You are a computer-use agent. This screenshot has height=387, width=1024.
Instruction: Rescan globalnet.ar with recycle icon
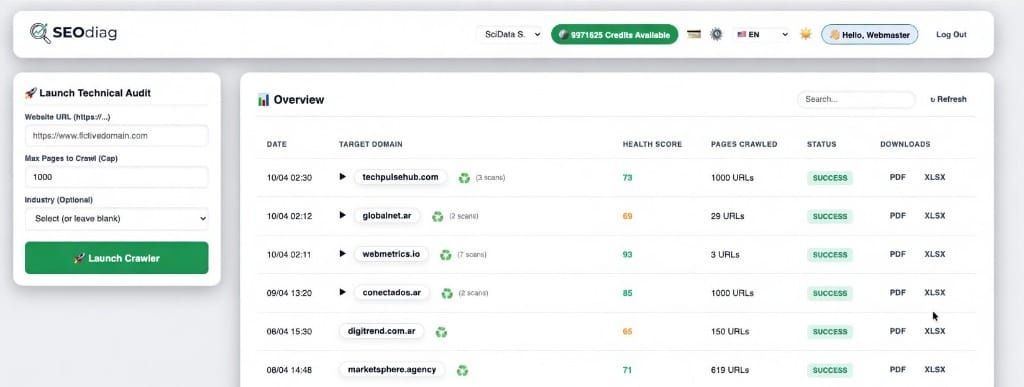(438, 216)
